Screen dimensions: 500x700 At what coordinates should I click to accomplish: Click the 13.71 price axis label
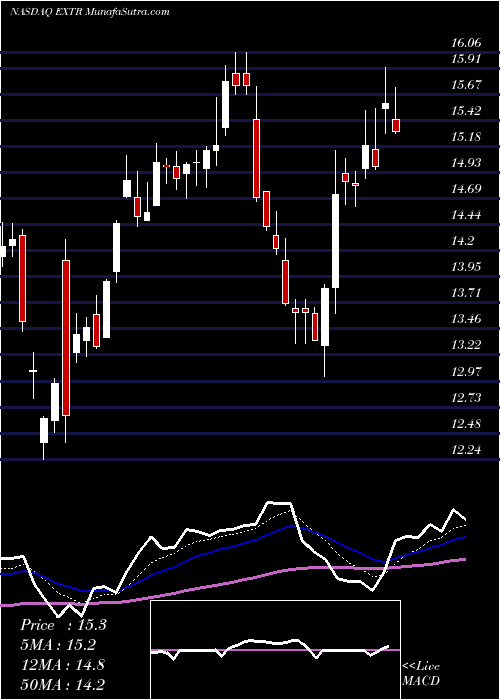466,293
